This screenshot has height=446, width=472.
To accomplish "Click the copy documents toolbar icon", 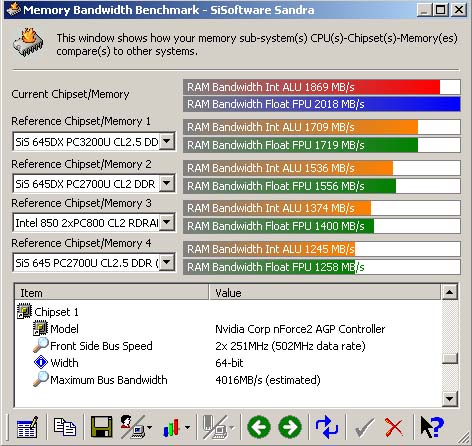I will [65, 427].
